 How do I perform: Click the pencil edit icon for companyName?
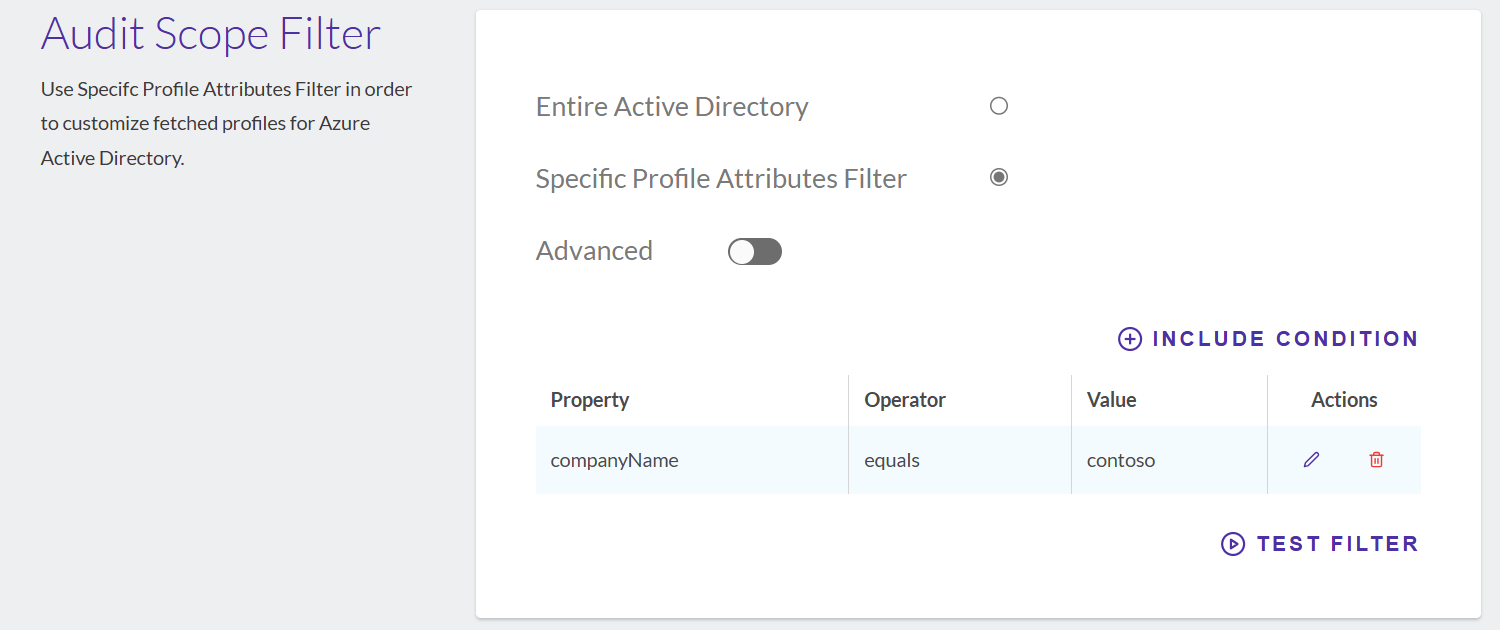coord(1311,460)
